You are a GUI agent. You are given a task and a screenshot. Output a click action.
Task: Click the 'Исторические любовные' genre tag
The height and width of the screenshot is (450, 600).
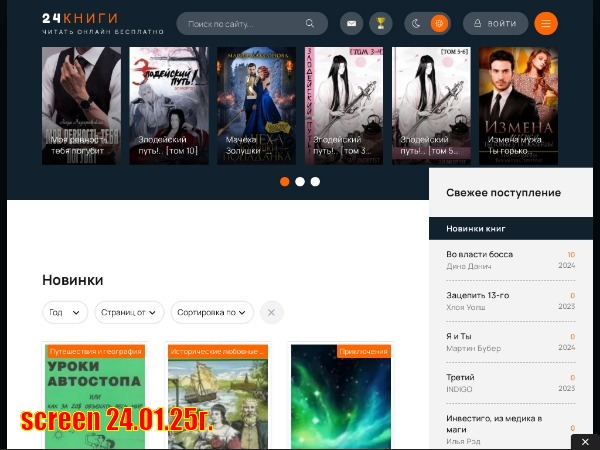pos(218,351)
